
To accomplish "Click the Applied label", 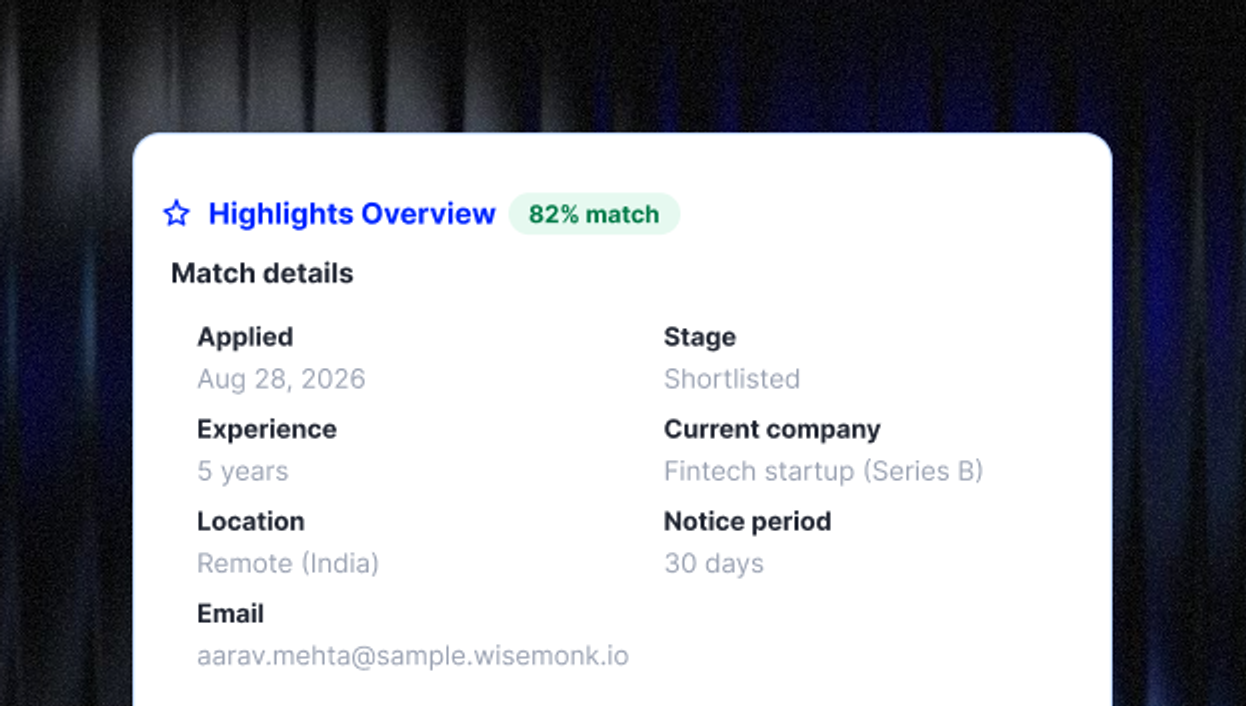I will point(245,337).
